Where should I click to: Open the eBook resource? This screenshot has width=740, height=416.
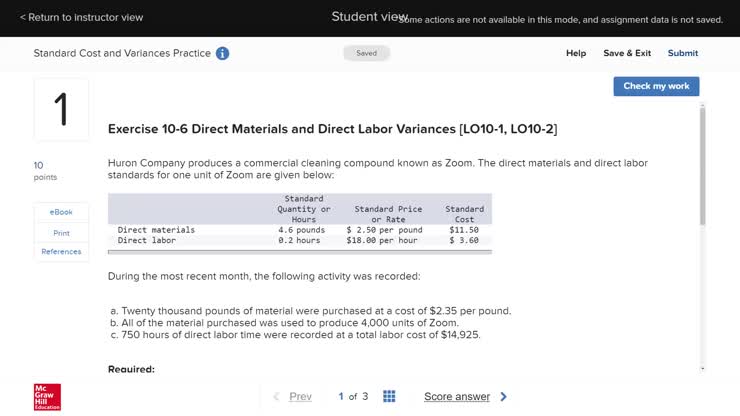61,212
